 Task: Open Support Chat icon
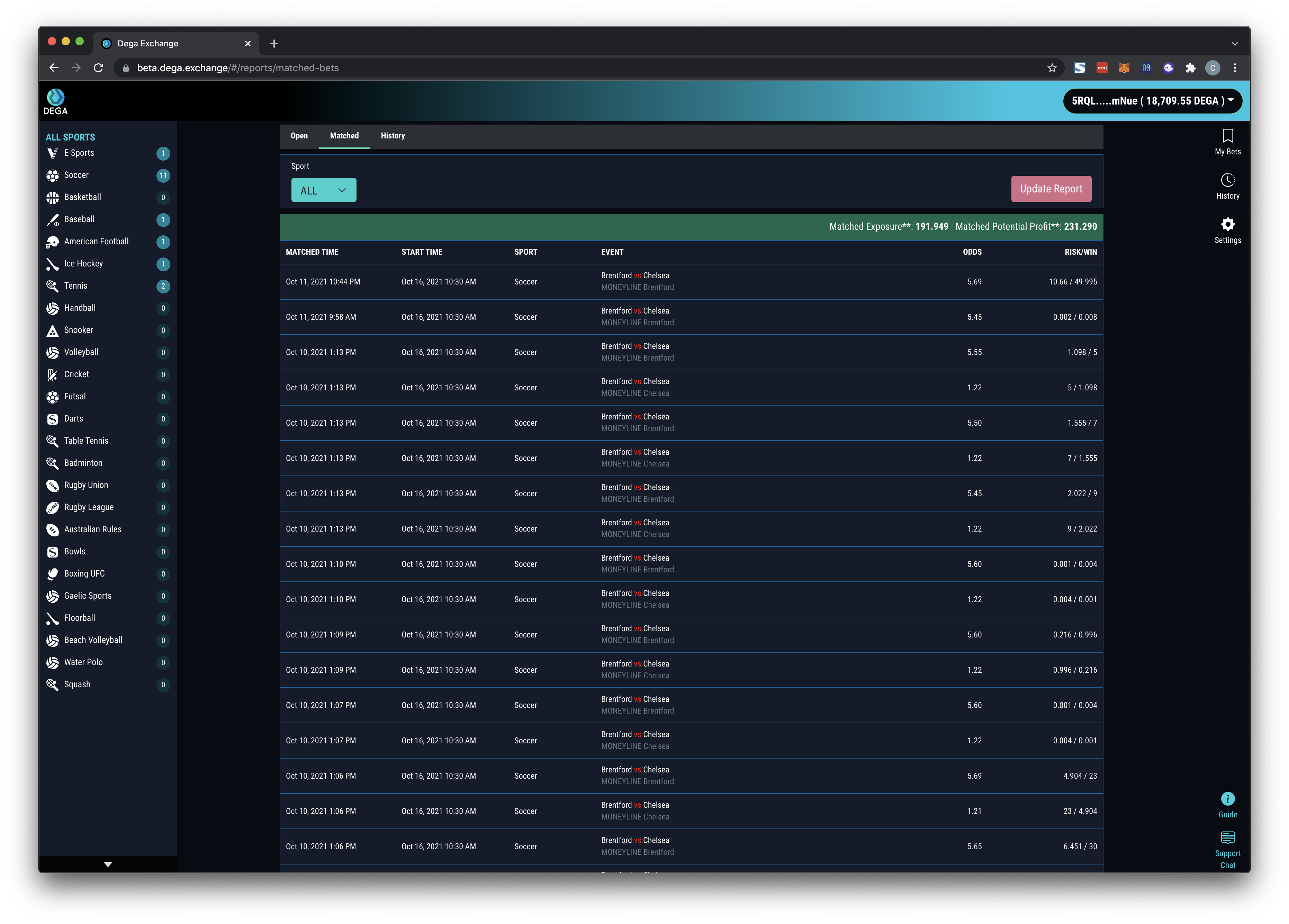click(1227, 837)
